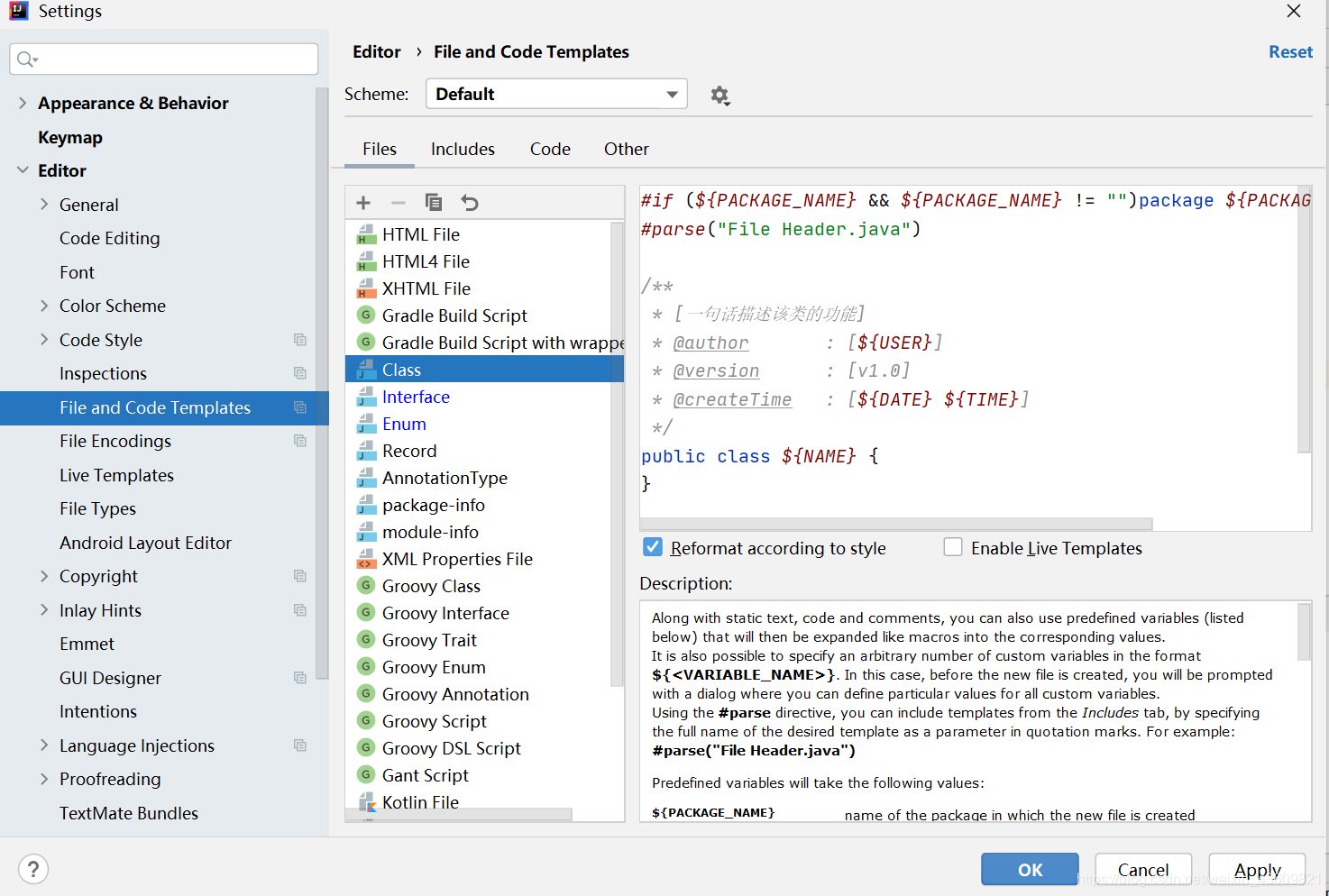Click the settings search magnifier icon
1329x896 pixels.
(x=26, y=59)
